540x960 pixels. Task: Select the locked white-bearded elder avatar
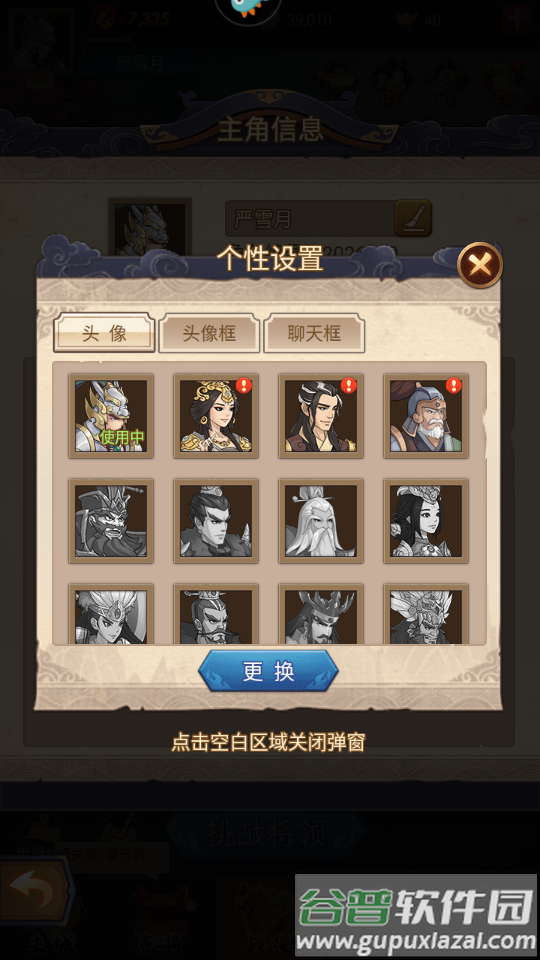[321, 521]
